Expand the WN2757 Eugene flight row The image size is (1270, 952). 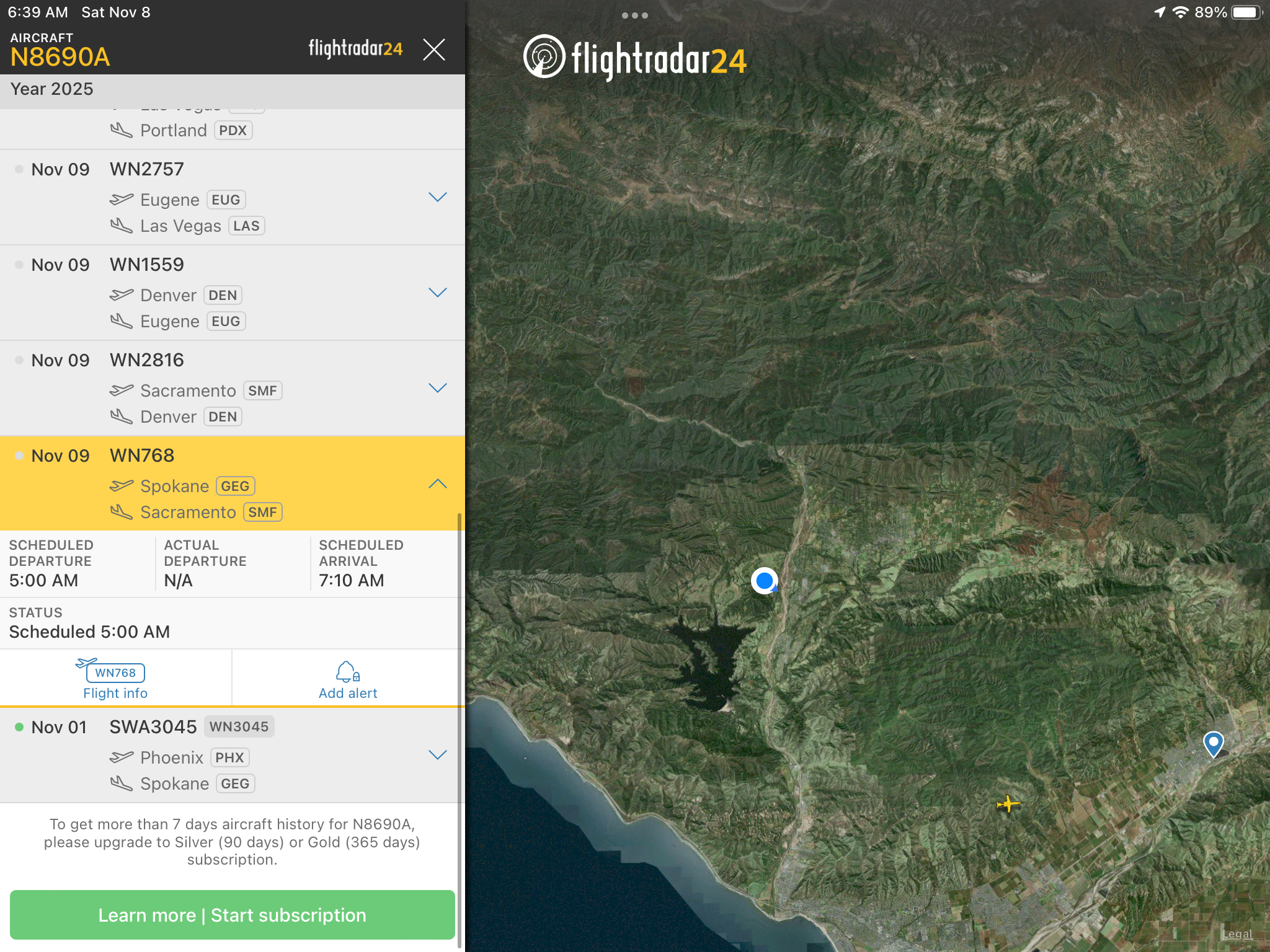click(x=438, y=197)
